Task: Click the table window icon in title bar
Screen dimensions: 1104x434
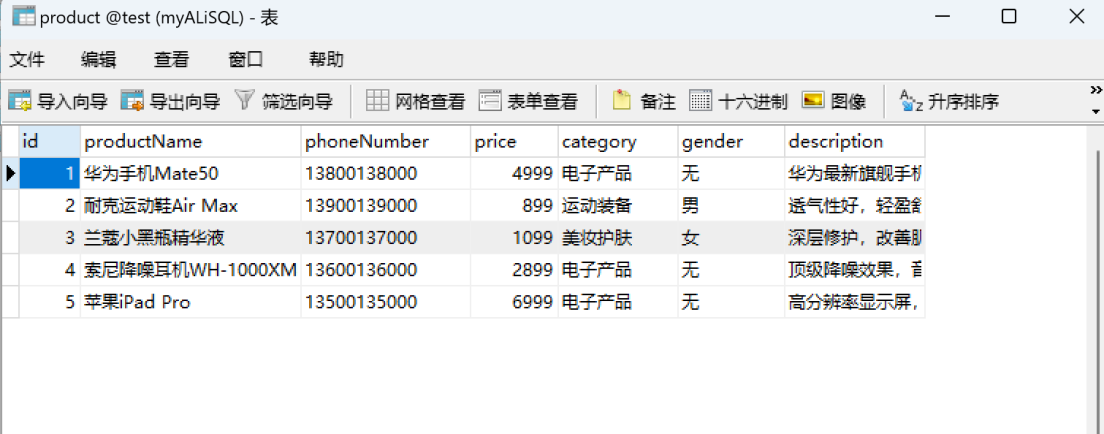Action: pos(23,17)
